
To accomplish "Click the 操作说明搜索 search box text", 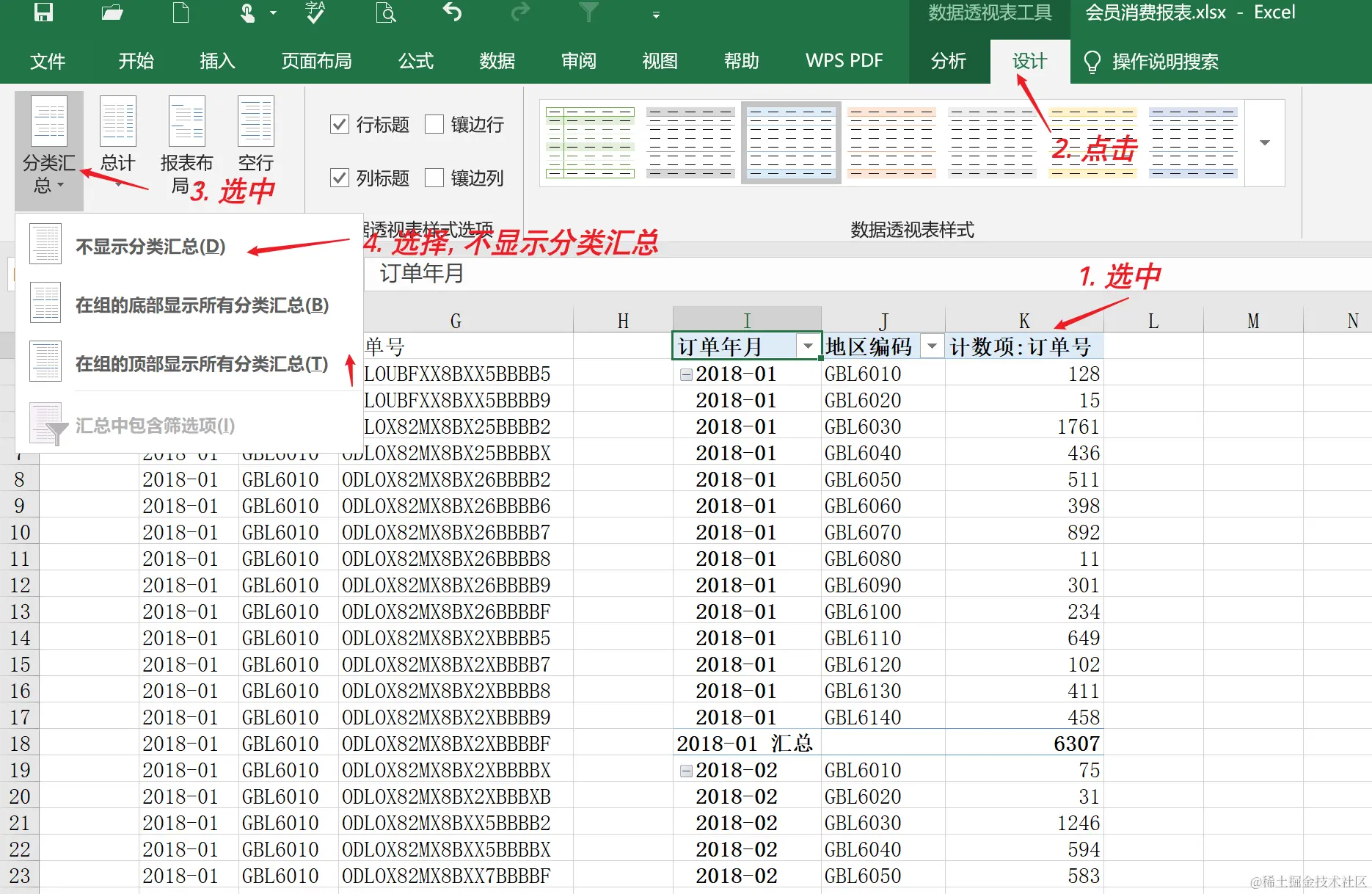I will [x=1165, y=62].
